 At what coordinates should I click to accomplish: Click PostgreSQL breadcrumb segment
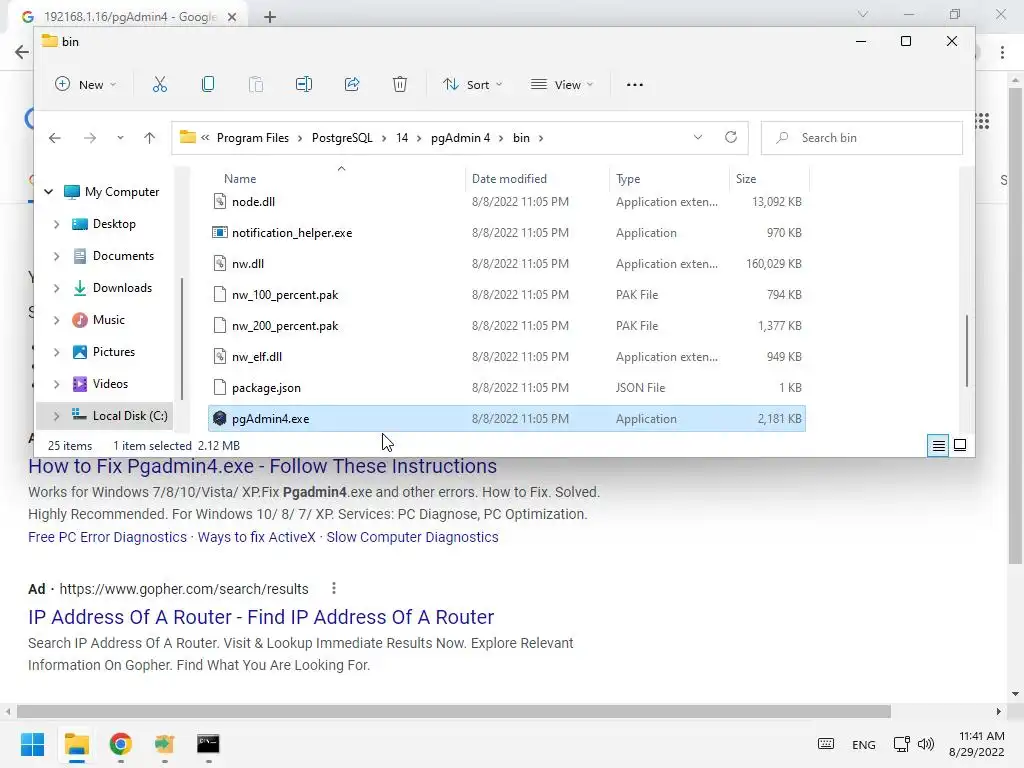click(342, 138)
